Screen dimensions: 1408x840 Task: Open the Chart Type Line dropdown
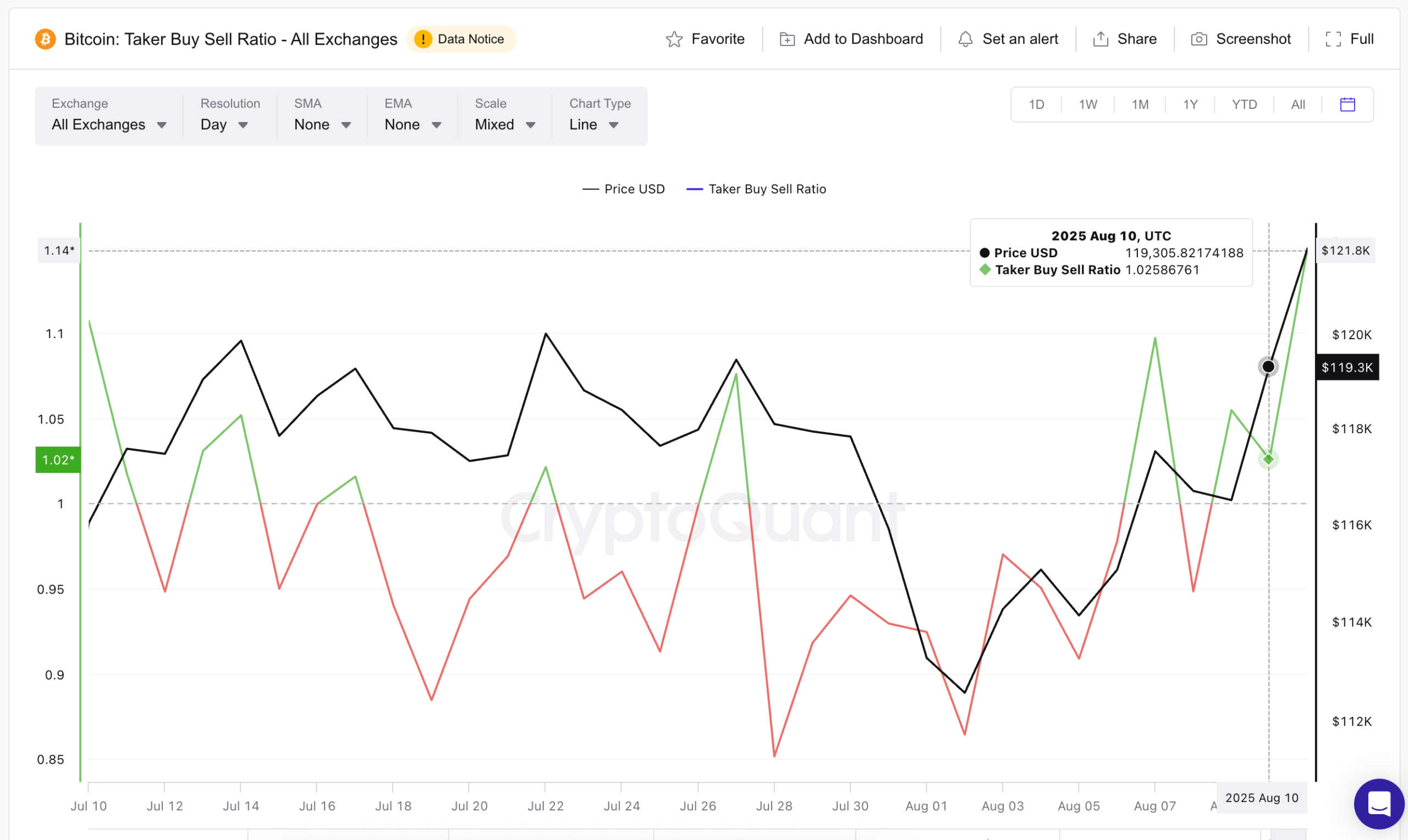593,125
